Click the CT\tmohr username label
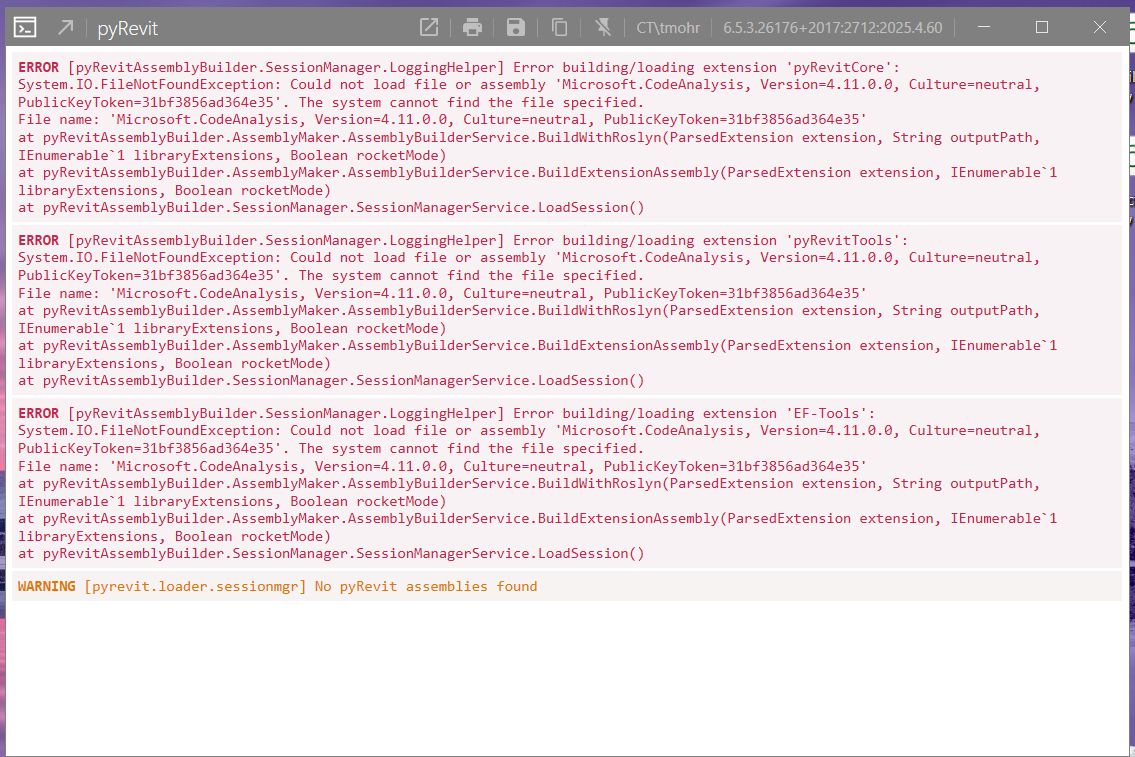This screenshot has height=757, width=1135. pyautogui.click(x=668, y=28)
